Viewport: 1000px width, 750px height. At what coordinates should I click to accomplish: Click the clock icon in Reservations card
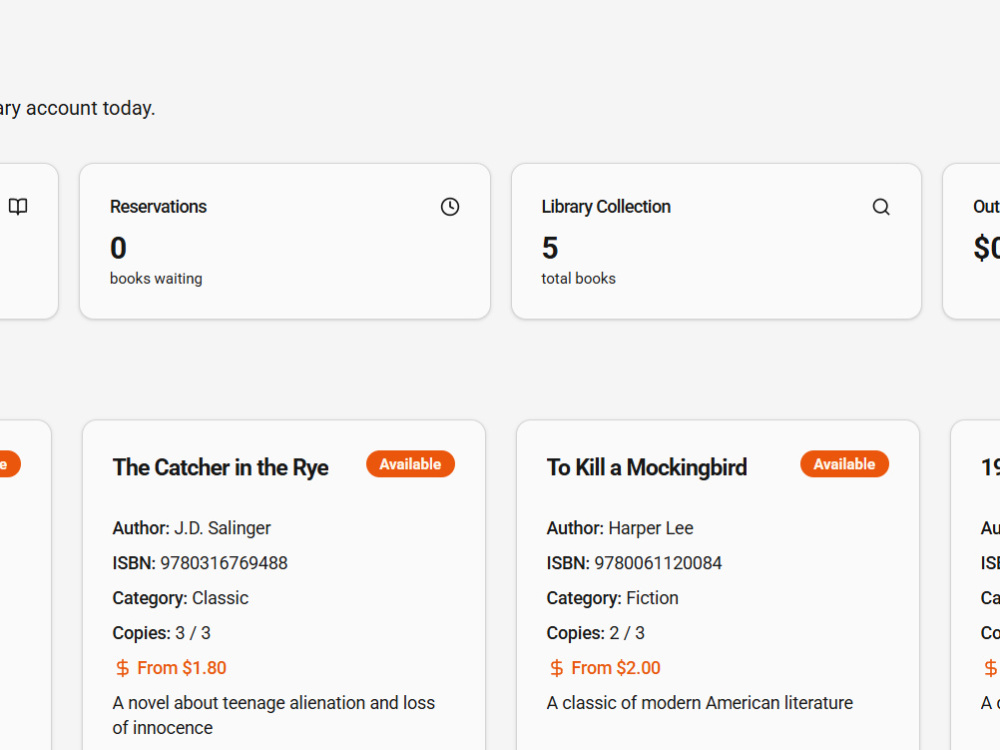point(450,207)
